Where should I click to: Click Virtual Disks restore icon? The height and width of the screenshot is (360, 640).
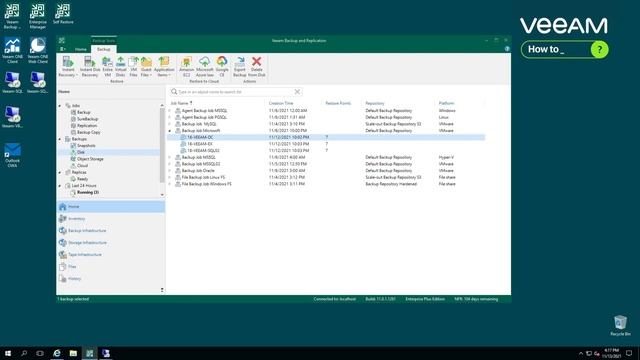pos(120,67)
